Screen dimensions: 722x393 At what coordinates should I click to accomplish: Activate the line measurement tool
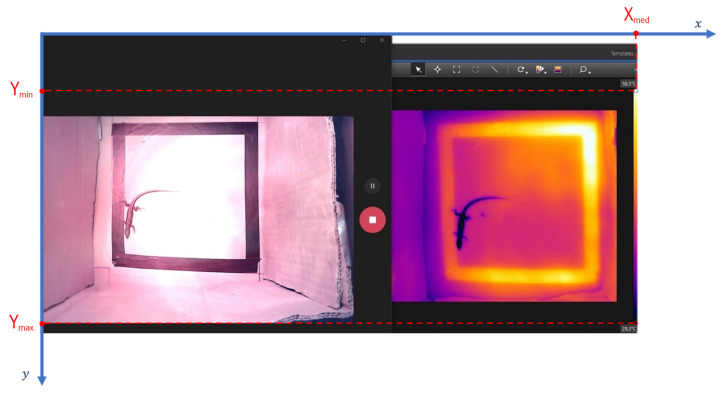[x=494, y=70]
